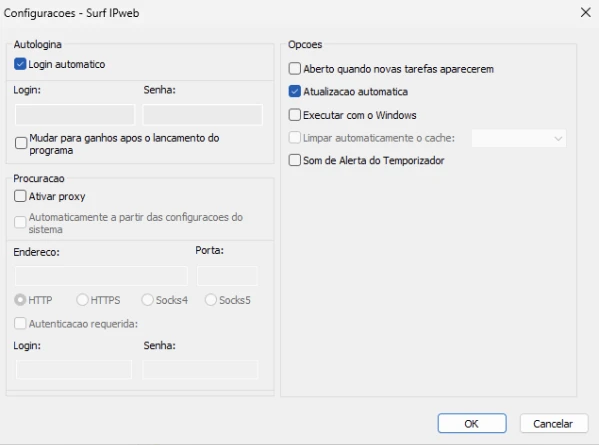Image resolution: width=599 pixels, height=445 pixels.
Task: Choose the Socks4 radio option
Action: pos(147,300)
